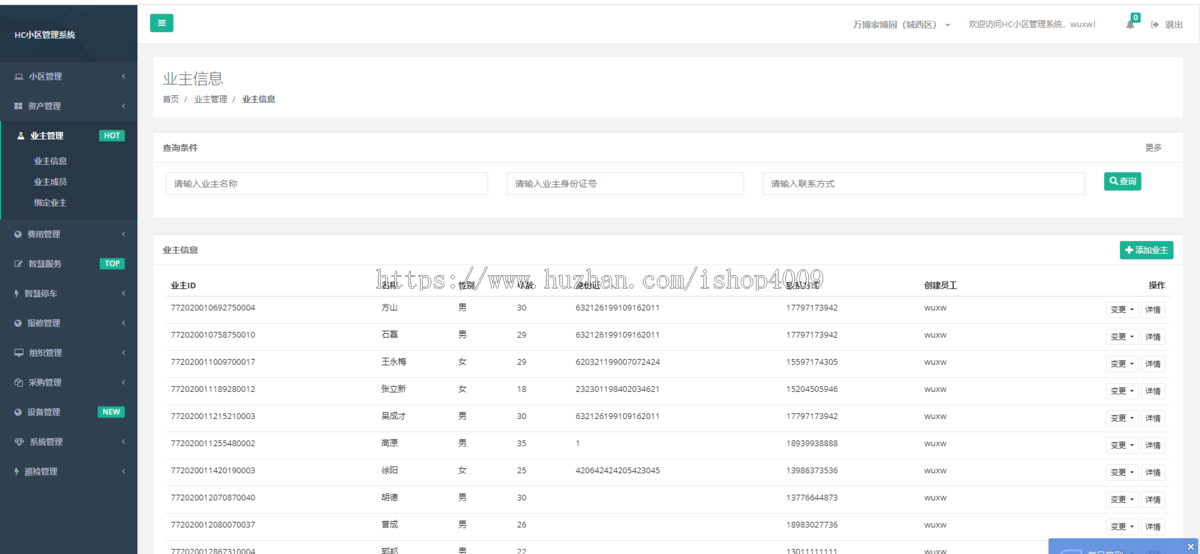Viewport: 1200px width, 554px height.
Task: Click owner ID 772020011009700017
Action: point(213,362)
